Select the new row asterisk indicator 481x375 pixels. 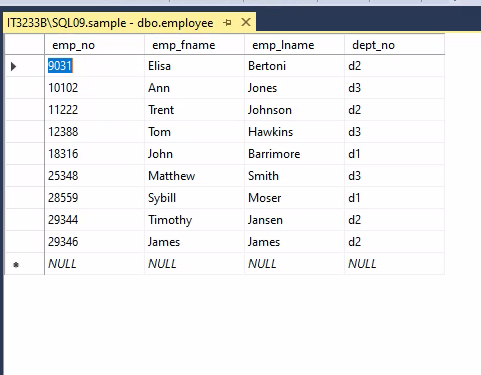click(16, 265)
